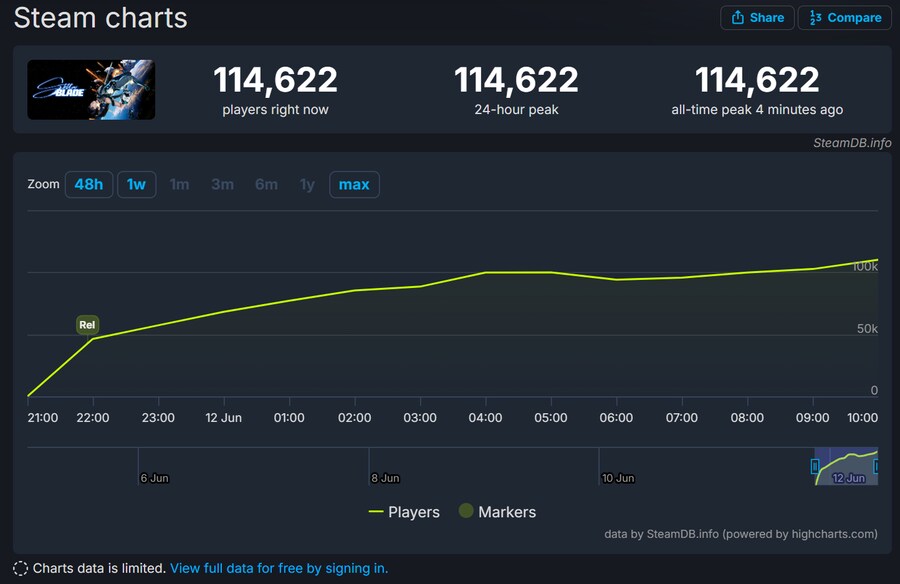Click the 'players right now' count
Viewport: 900px width, 584px height.
pyautogui.click(x=276, y=79)
